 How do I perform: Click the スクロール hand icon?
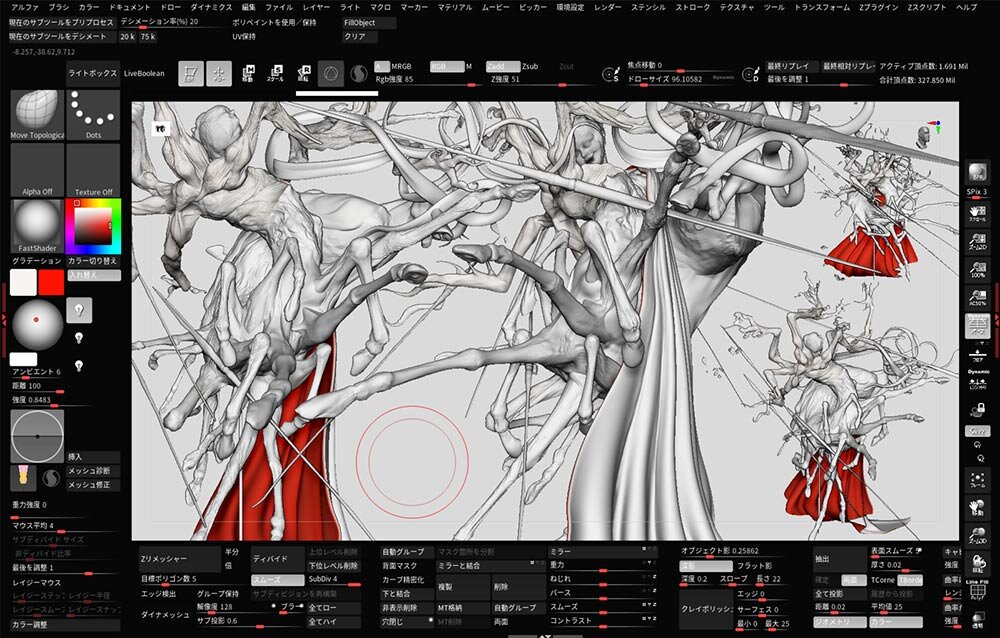977,214
